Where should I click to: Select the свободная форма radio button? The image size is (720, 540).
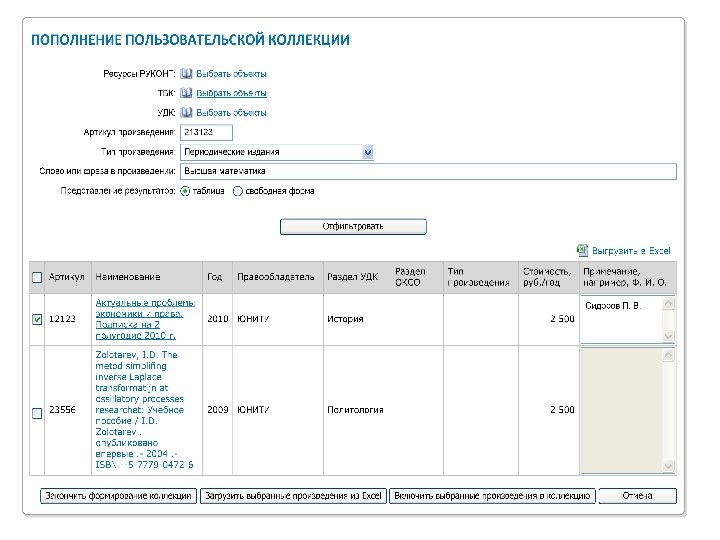(x=237, y=191)
